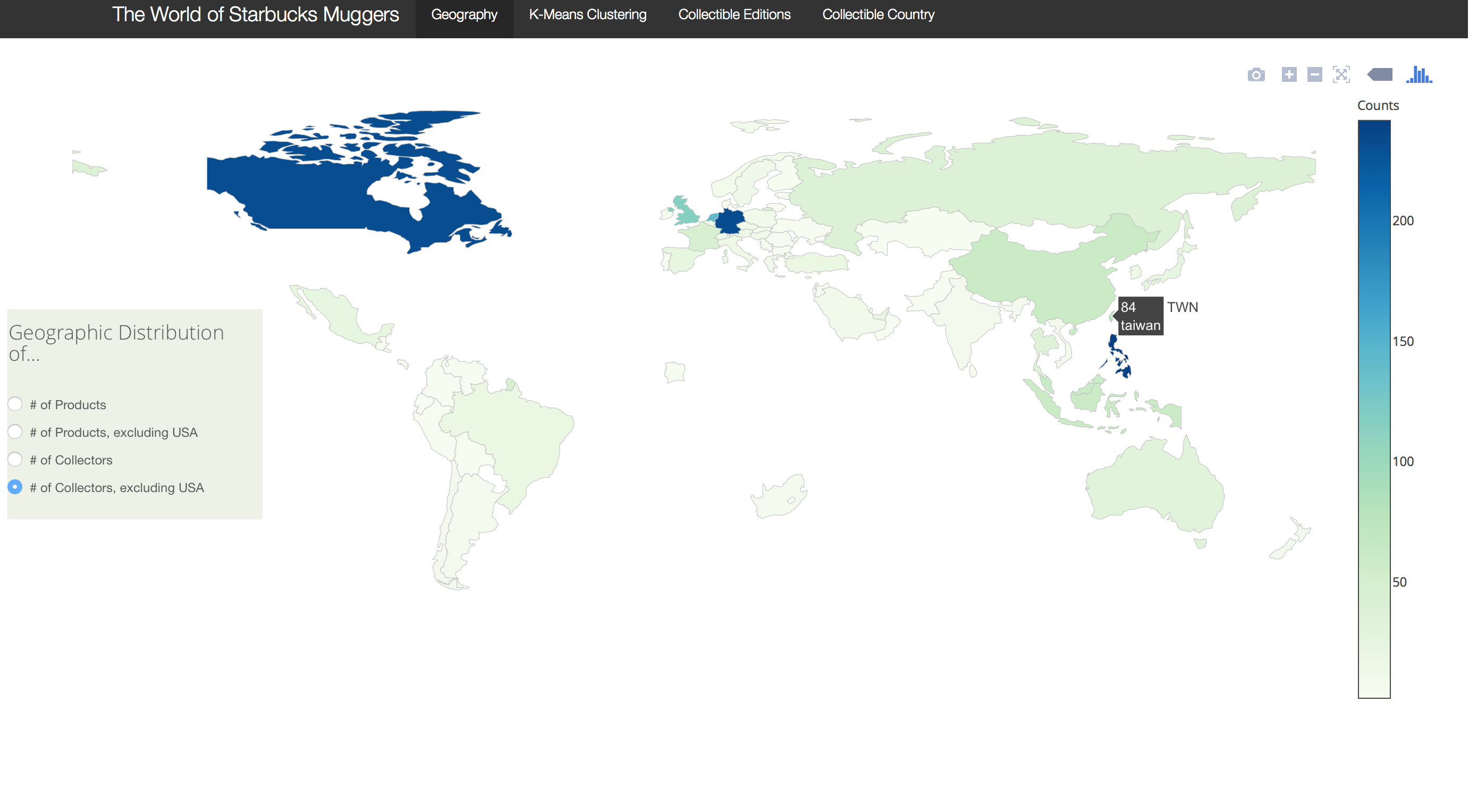Click 'The World of Starbucks Muggers' title
Image resolution: width=1469 pixels, height=812 pixels.
click(256, 15)
